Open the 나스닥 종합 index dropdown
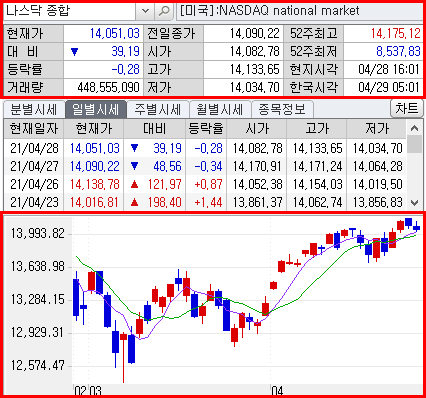The image size is (426, 398). 145,11
